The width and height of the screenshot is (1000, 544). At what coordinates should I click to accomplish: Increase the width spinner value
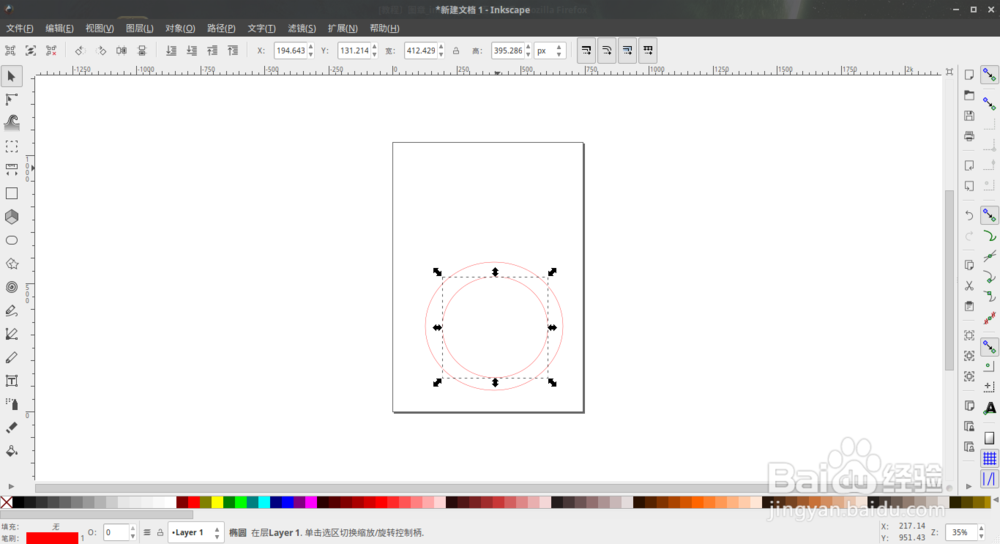[441, 47]
